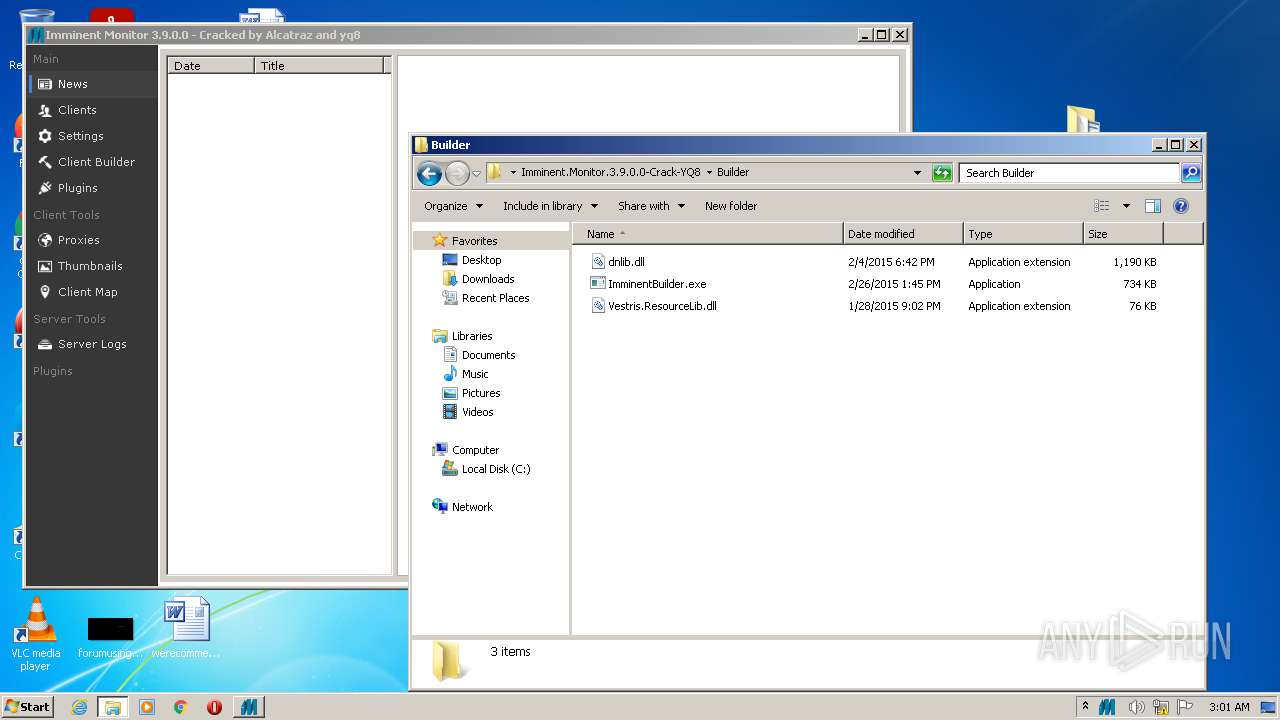Select Favorites in the navigation pane

click(474, 241)
